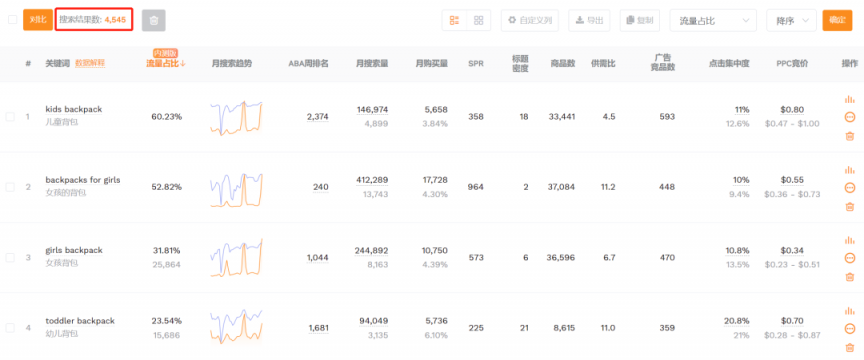Open more options icon for backpacks for girls
Screen dimensions: 864x360
coord(849,188)
